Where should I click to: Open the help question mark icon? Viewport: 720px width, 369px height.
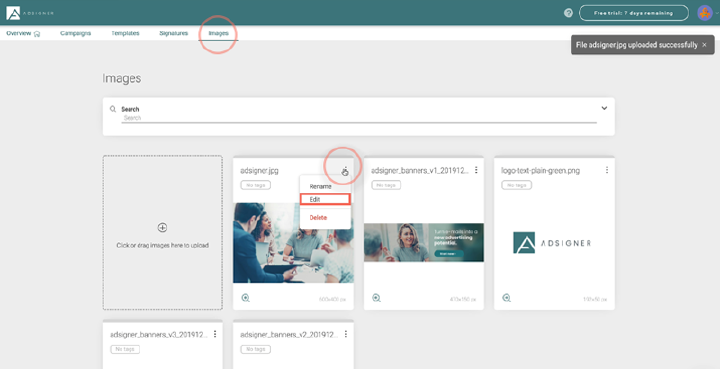tap(568, 13)
